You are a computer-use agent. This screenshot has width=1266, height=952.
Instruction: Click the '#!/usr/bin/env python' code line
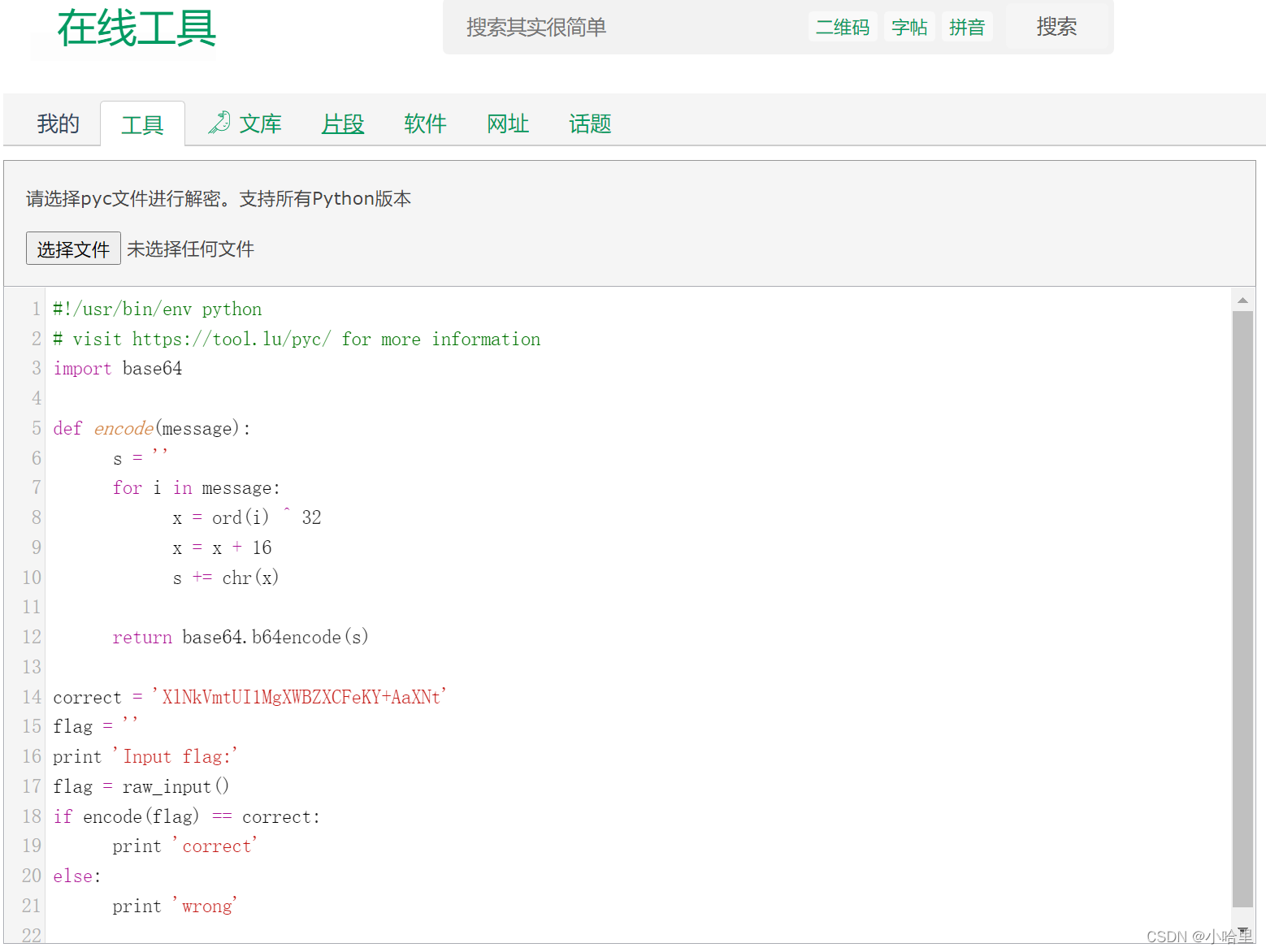pos(158,309)
